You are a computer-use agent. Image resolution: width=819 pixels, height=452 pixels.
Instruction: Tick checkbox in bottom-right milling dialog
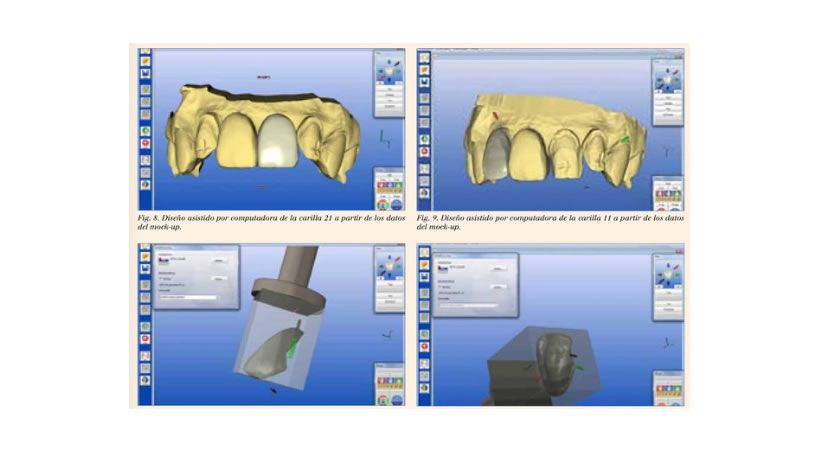click(441, 287)
